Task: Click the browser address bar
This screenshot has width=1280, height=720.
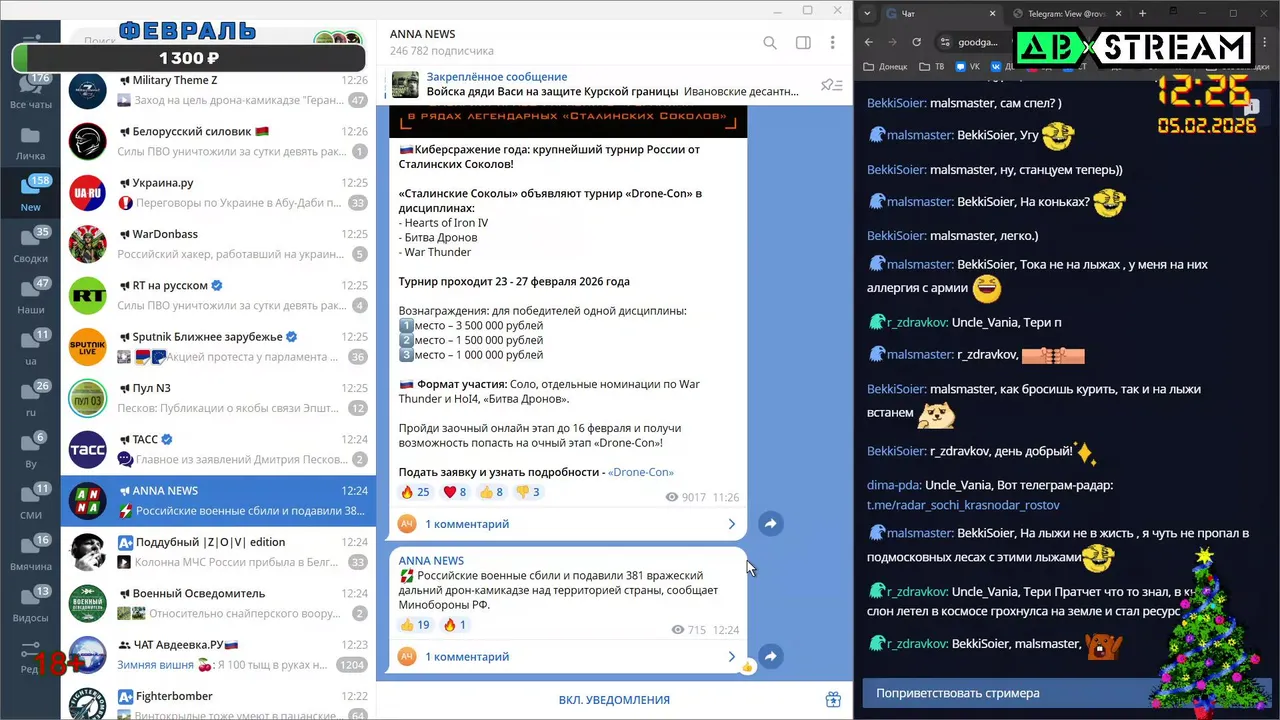Action: [x=974, y=42]
